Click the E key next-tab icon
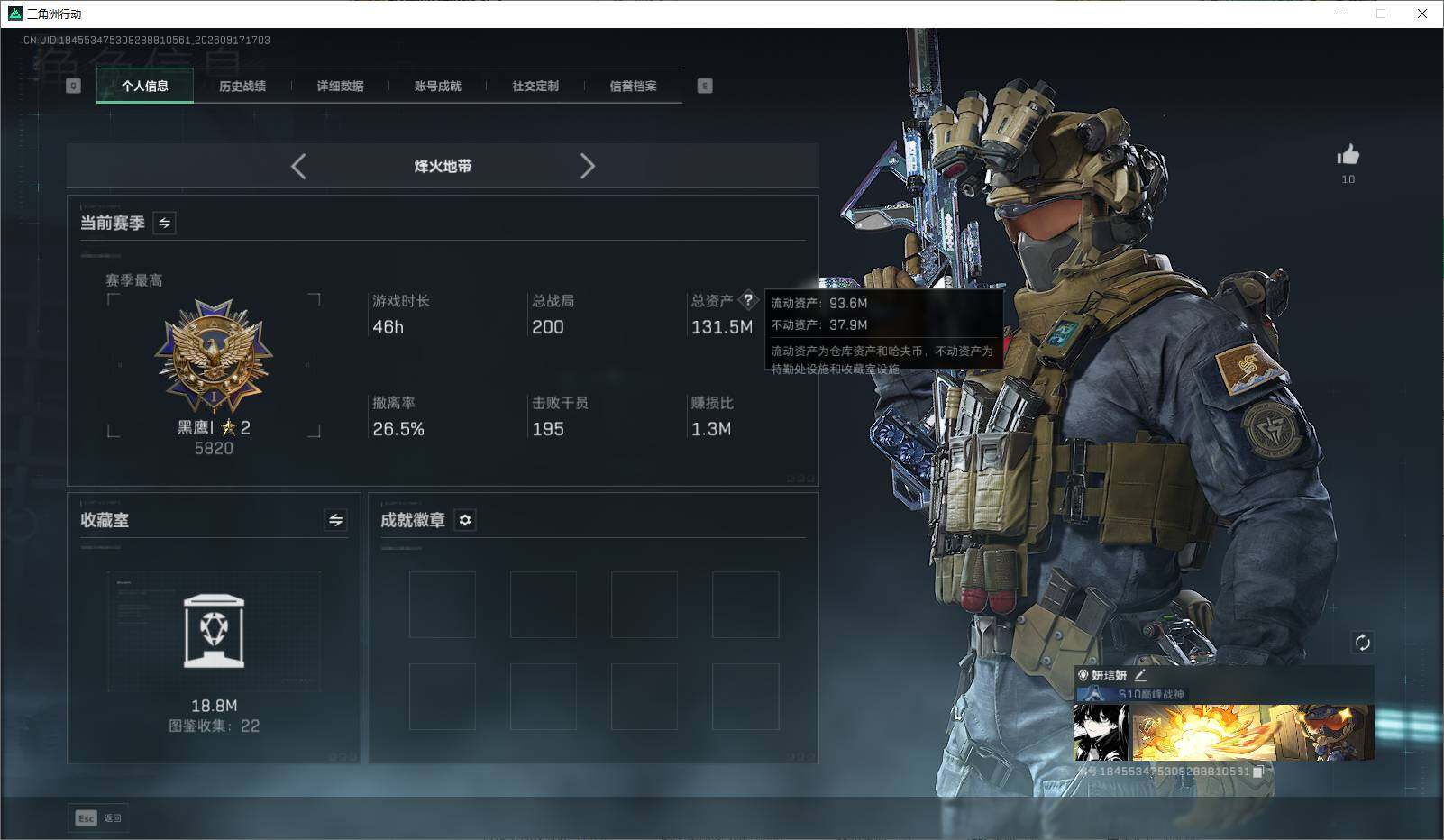This screenshot has height=840, width=1444. coord(705,86)
